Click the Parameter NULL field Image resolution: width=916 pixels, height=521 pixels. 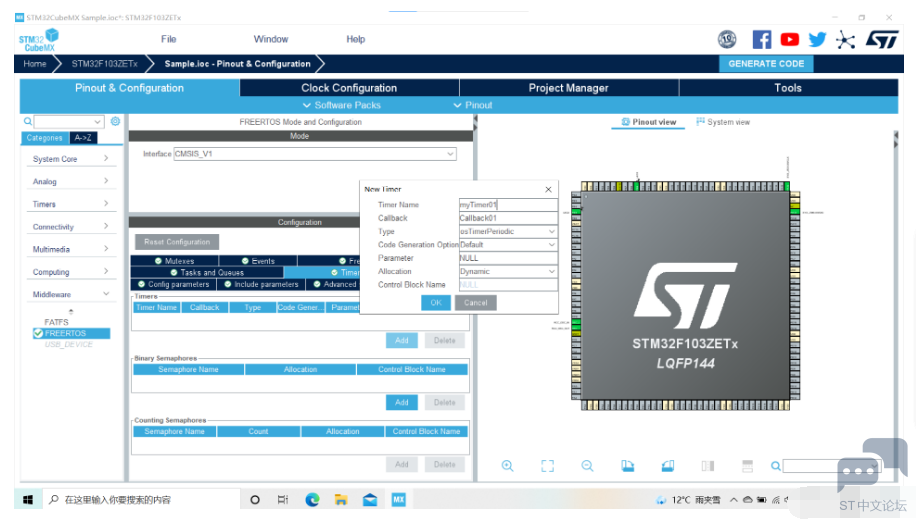click(x=508, y=258)
